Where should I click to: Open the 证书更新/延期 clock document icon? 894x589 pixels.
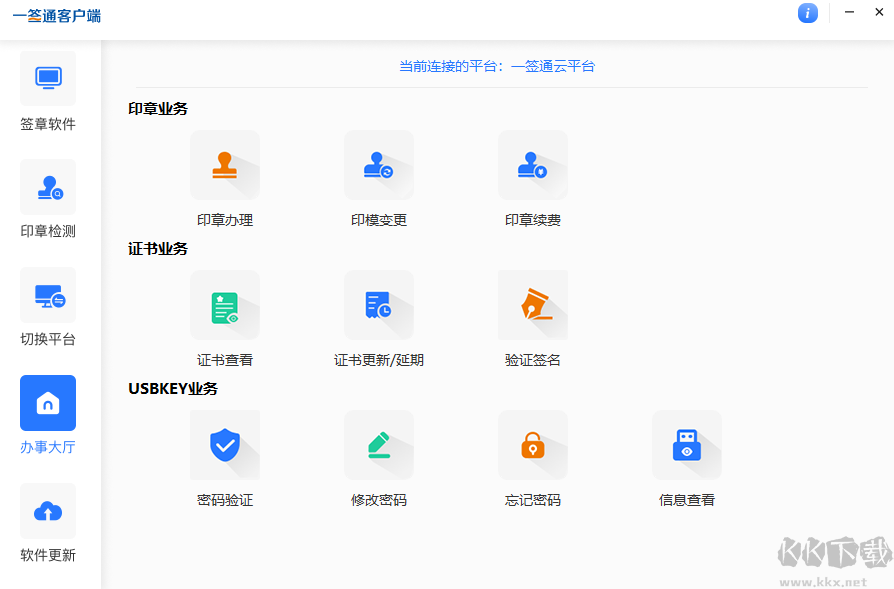pyautogui.click(x=379, y=305)
